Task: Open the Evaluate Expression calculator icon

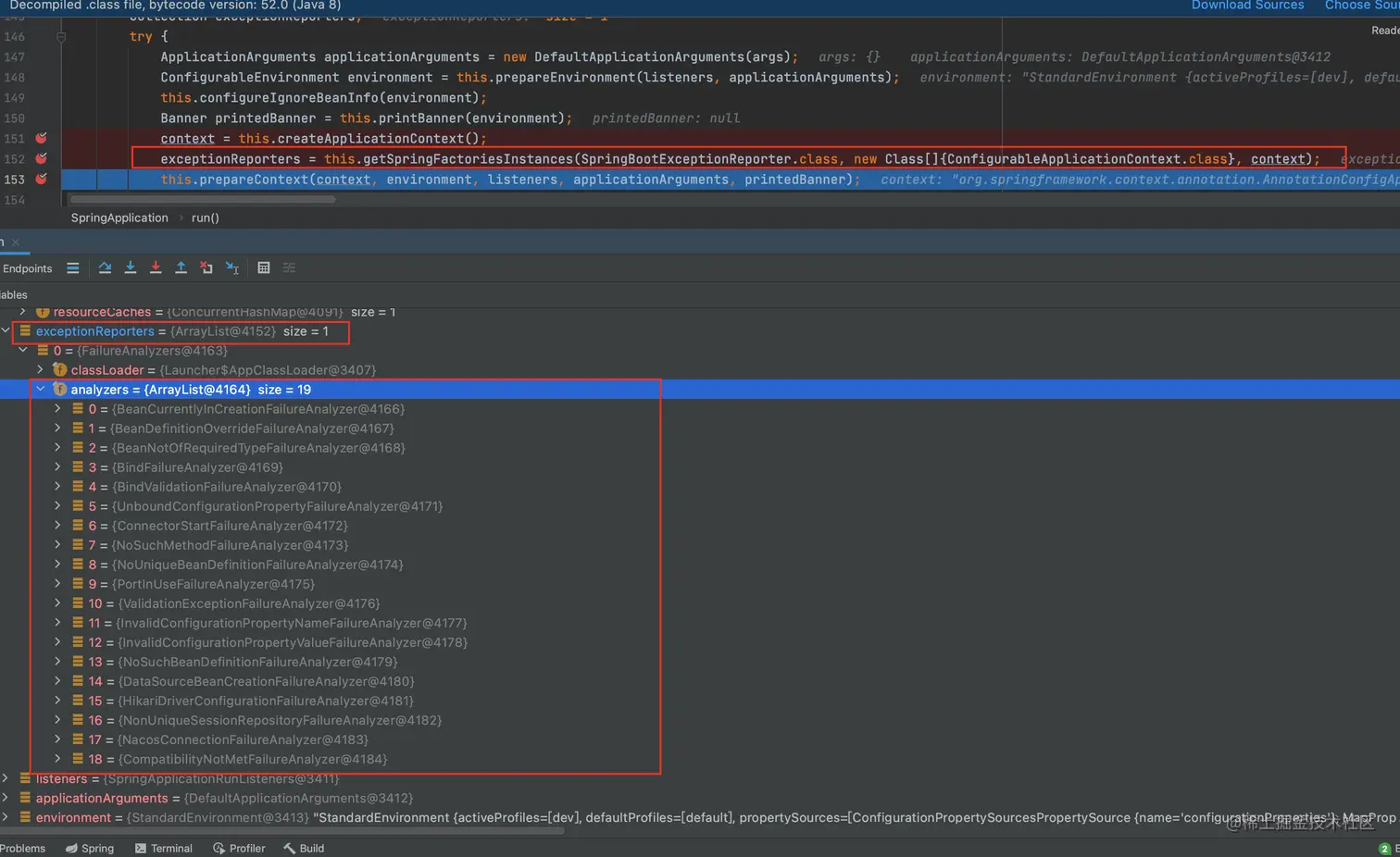Action: (264, 267)
